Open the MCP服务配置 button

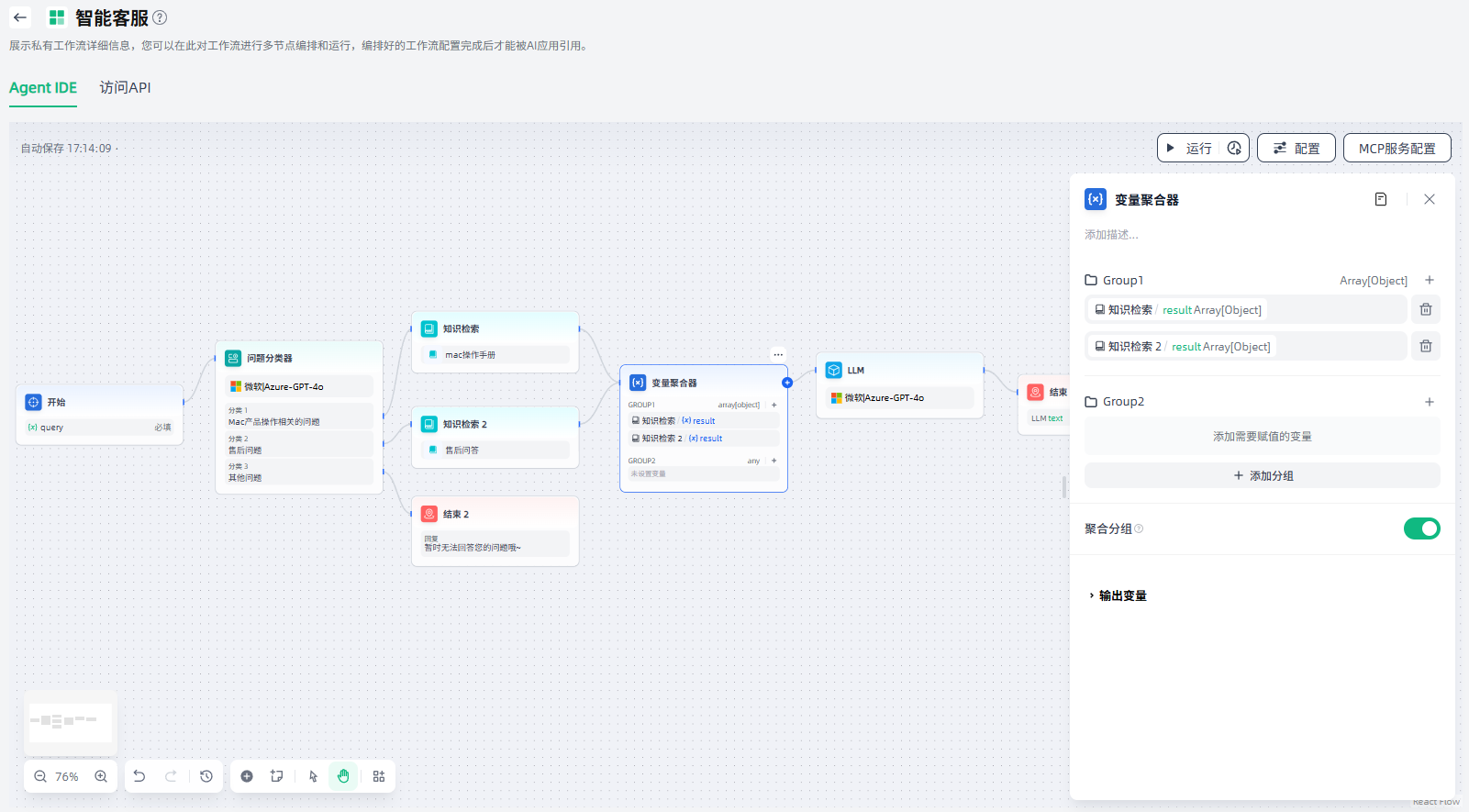tap(1397, 148)
